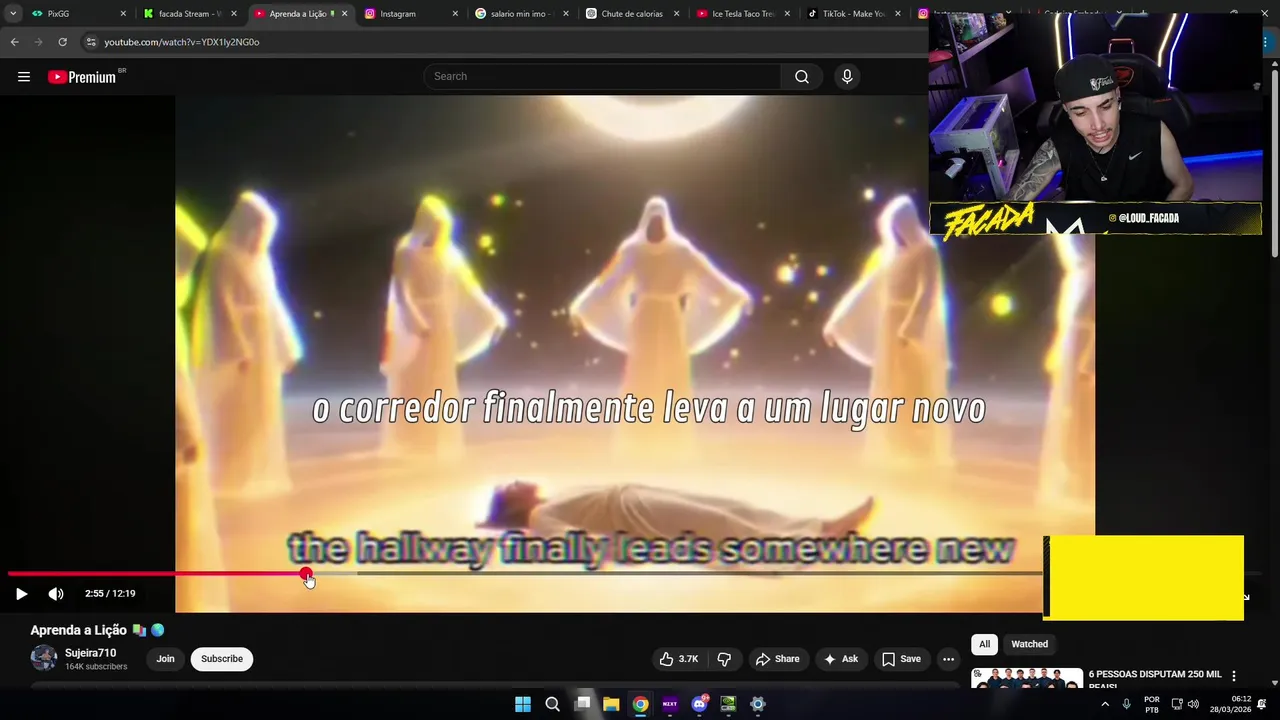
Task: Close the PixGG tab
Action: [x=124, y=14]
